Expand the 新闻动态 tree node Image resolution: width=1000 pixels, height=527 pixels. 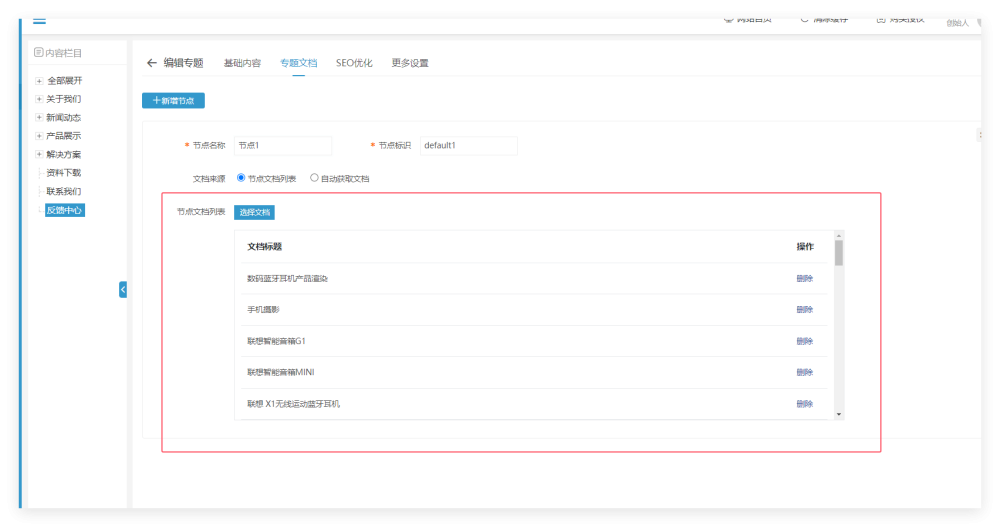click(x=39, y=117)
